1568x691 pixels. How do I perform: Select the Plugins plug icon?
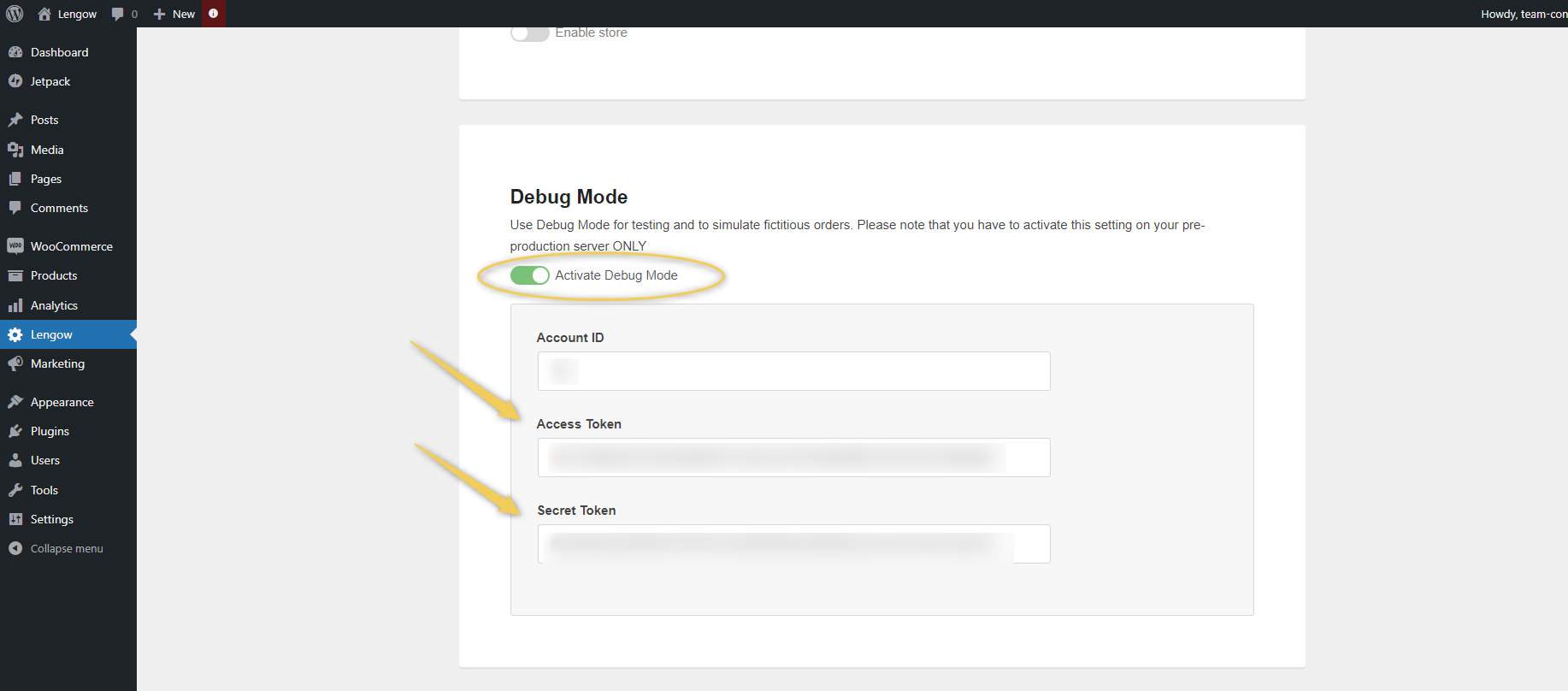15,431
